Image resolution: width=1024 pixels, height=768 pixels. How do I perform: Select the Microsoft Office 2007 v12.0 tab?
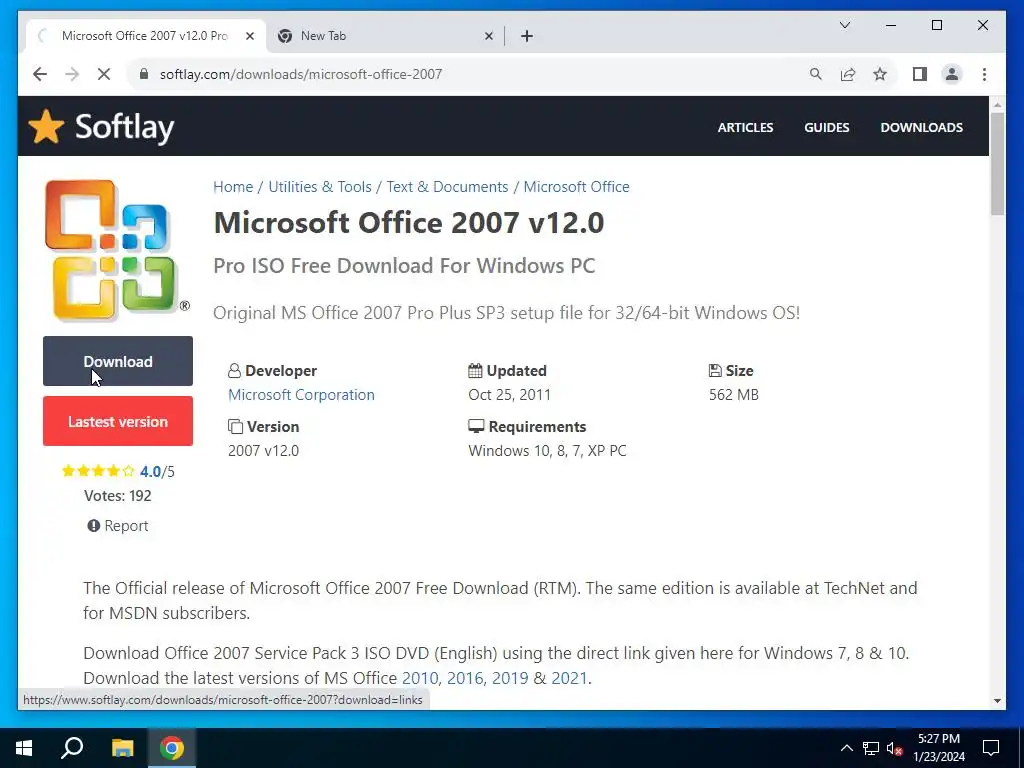pyautogui.click(x=147, y=36)
